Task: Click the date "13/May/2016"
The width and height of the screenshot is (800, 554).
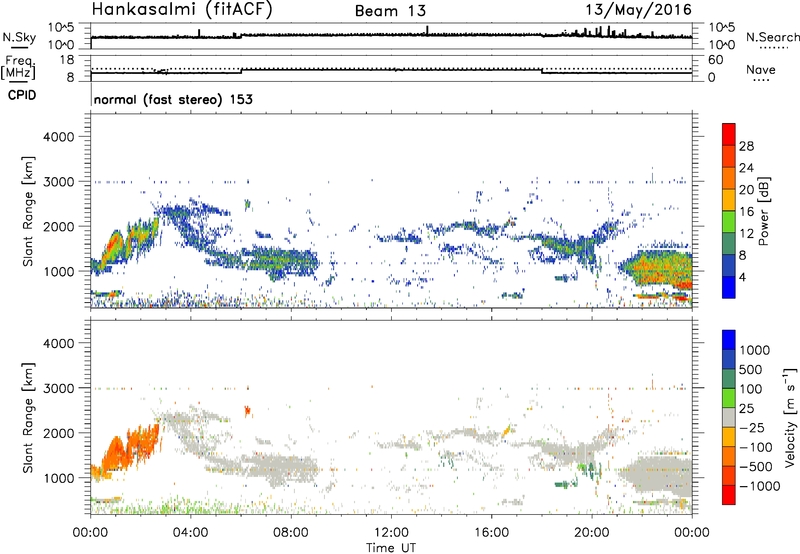Action: click(x=638, y=10)
